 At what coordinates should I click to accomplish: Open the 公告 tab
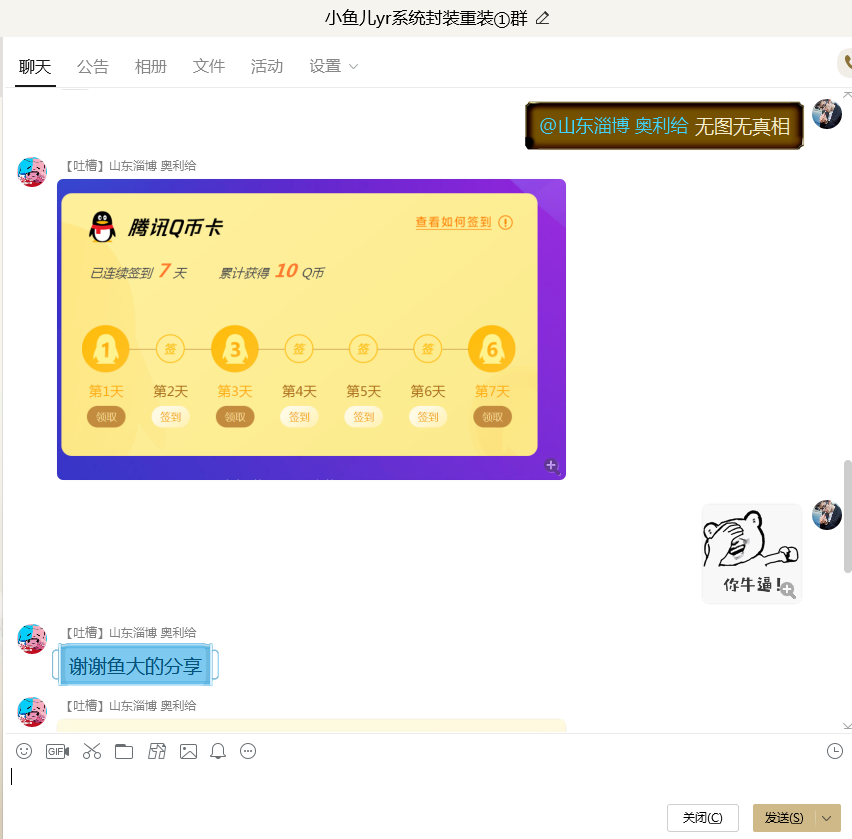click(x=93, y=66)
